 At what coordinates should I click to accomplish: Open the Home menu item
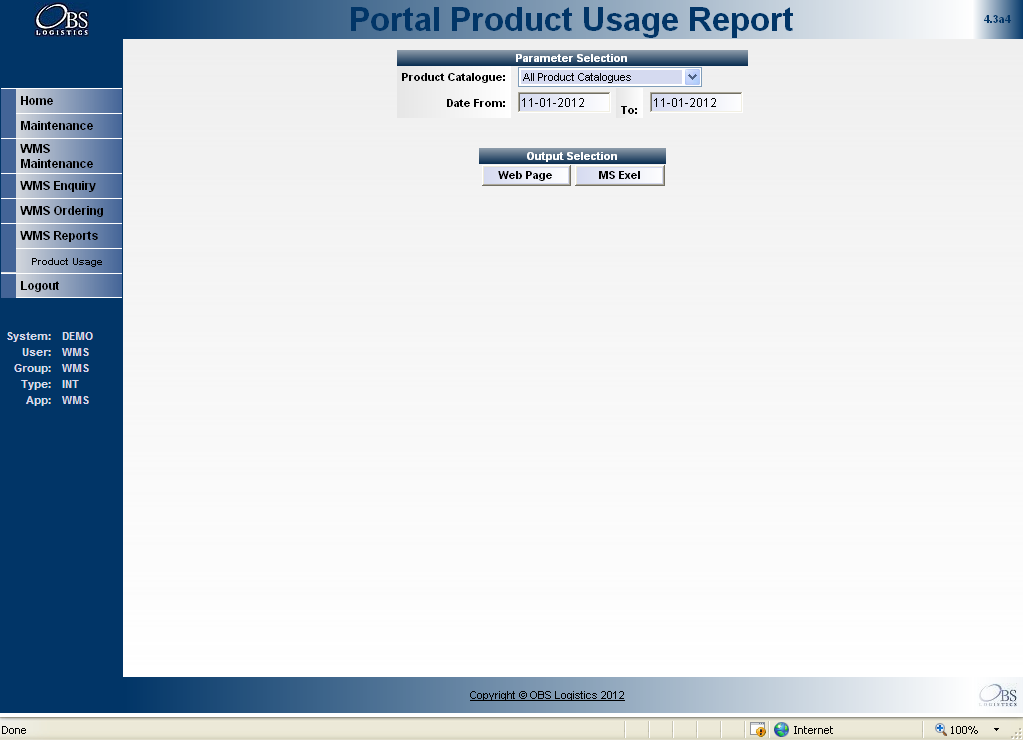[69, 100]
